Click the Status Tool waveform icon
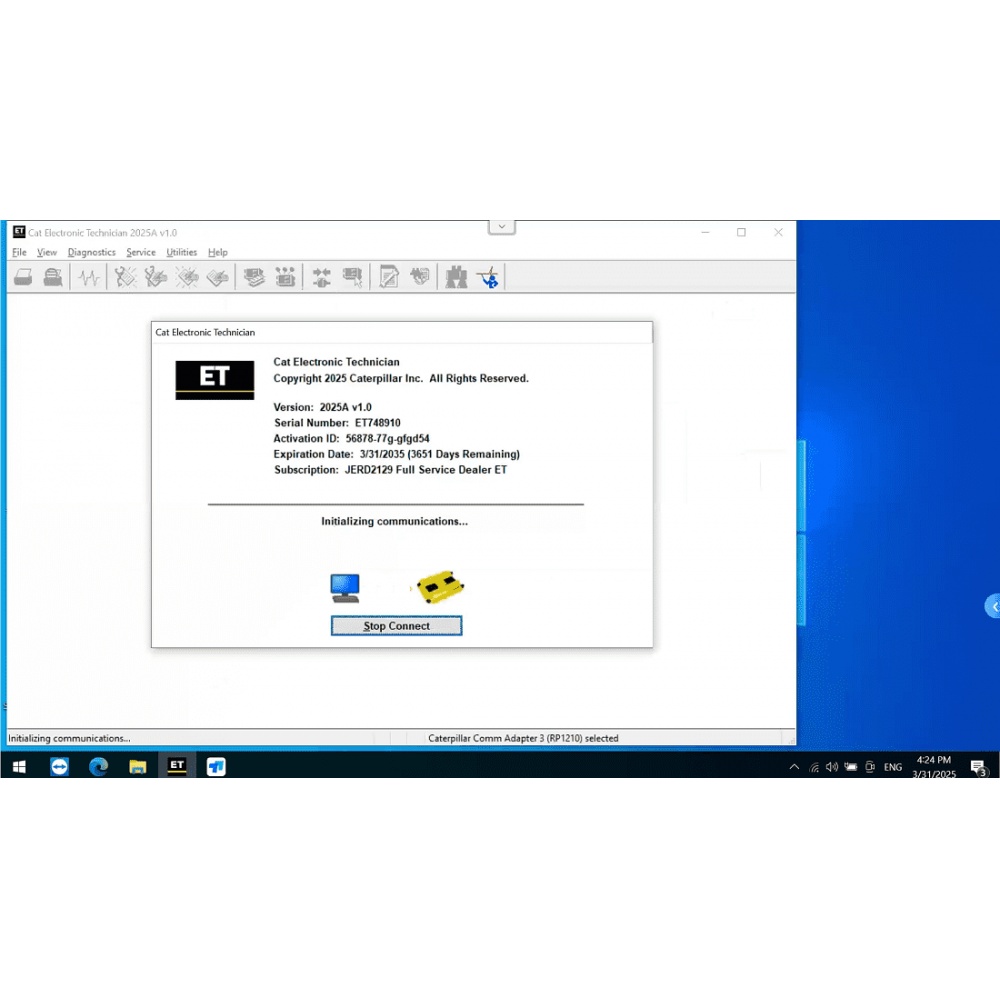This screenshot has height=1000, width=1000. click(x=89, y=277)
